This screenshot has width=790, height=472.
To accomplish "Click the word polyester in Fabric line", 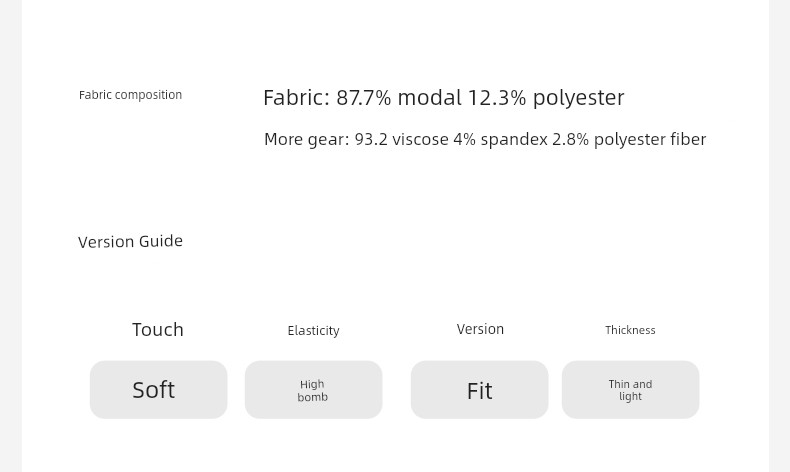I will click(x=578, y=98).
